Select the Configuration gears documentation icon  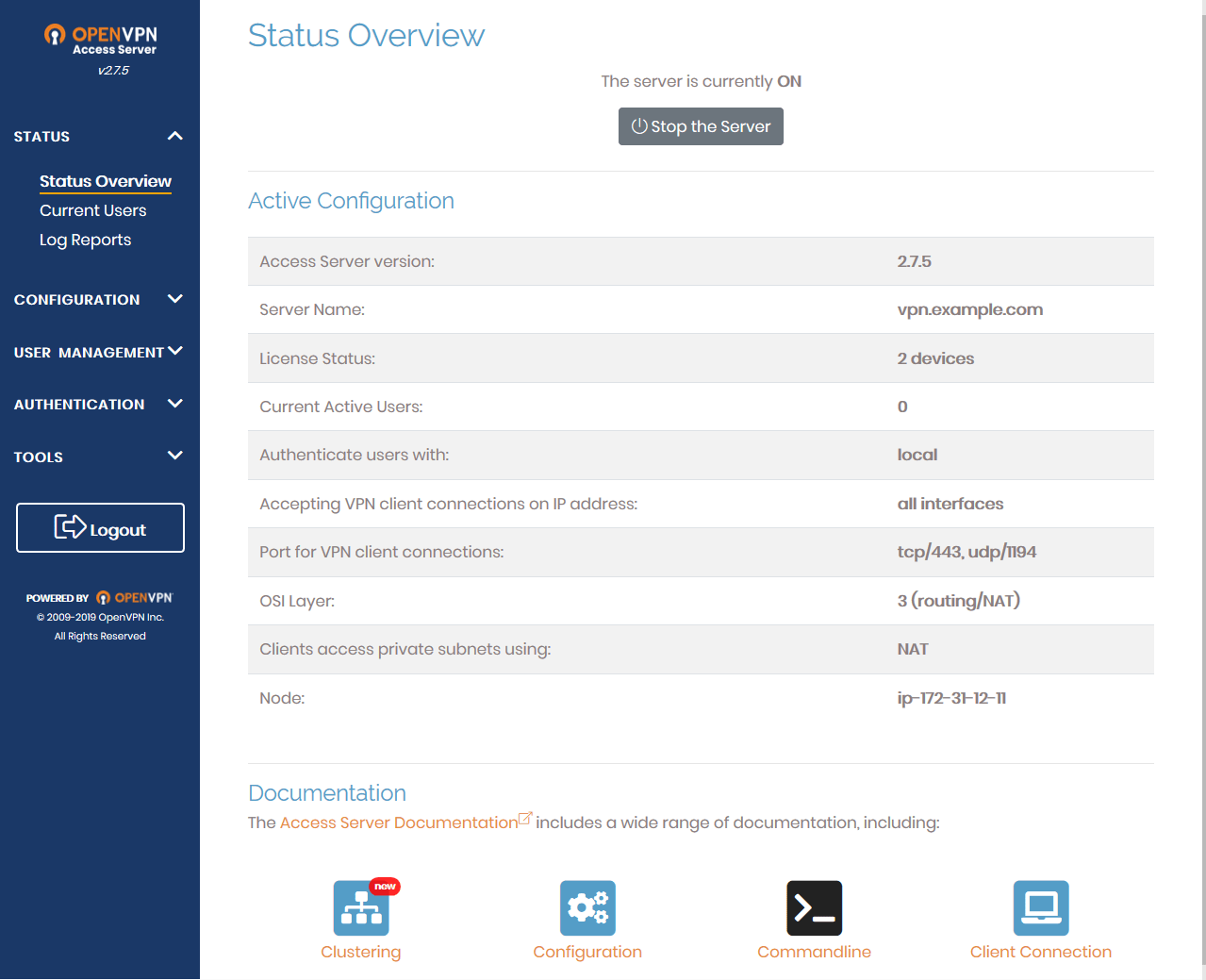click(x=587, y=907)
